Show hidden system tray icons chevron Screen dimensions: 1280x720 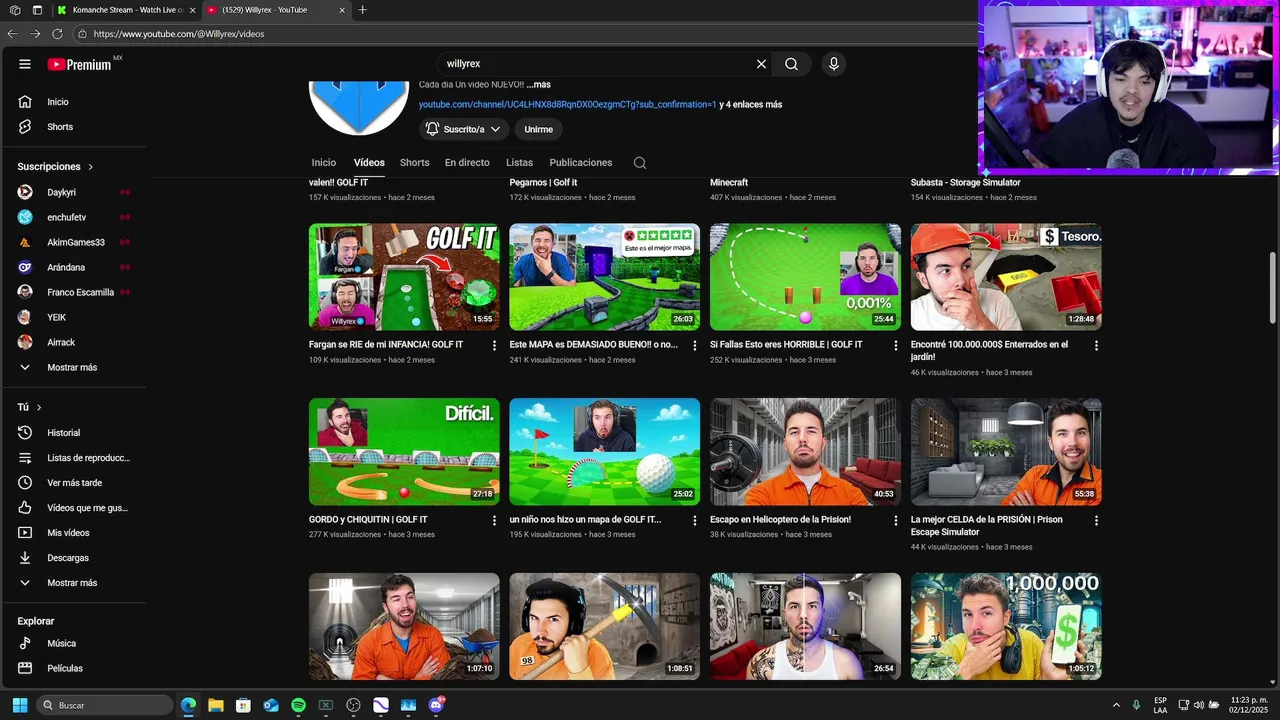pos(1116,705)
